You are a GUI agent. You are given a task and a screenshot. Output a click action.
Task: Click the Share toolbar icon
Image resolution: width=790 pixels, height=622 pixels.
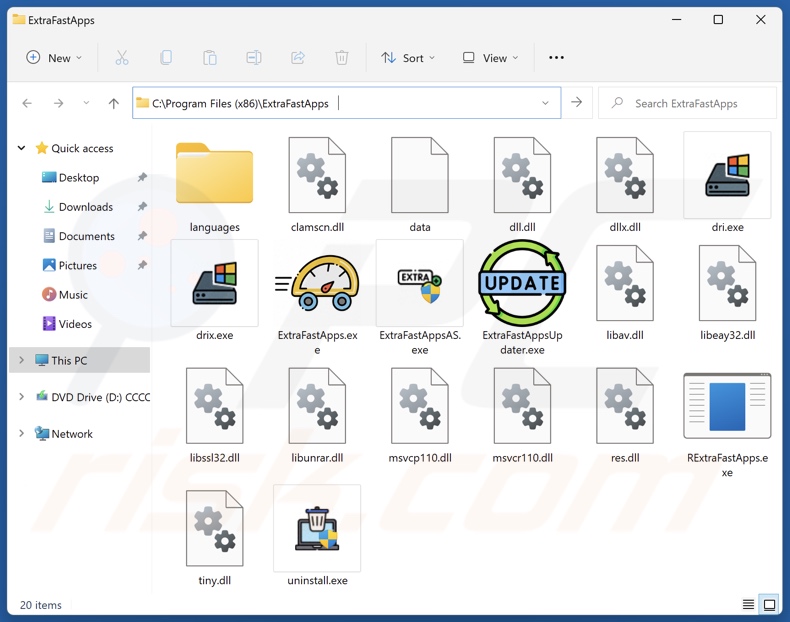(x=298, y=58)
